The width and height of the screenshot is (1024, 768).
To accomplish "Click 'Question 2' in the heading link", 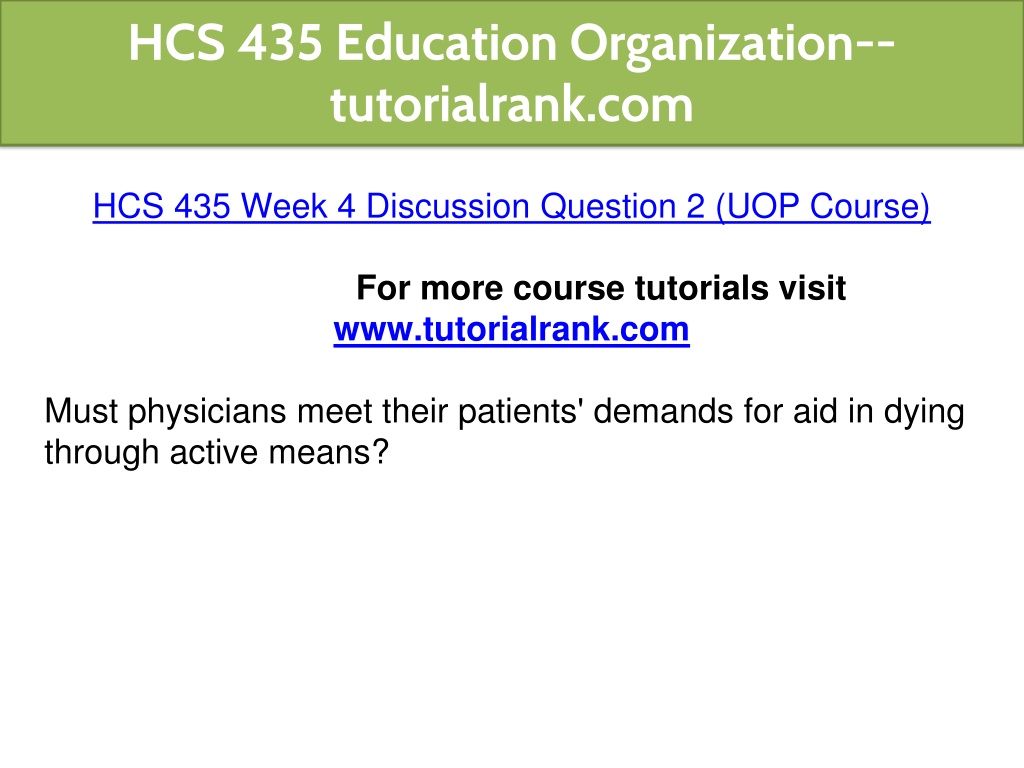I will click(622, 208).
